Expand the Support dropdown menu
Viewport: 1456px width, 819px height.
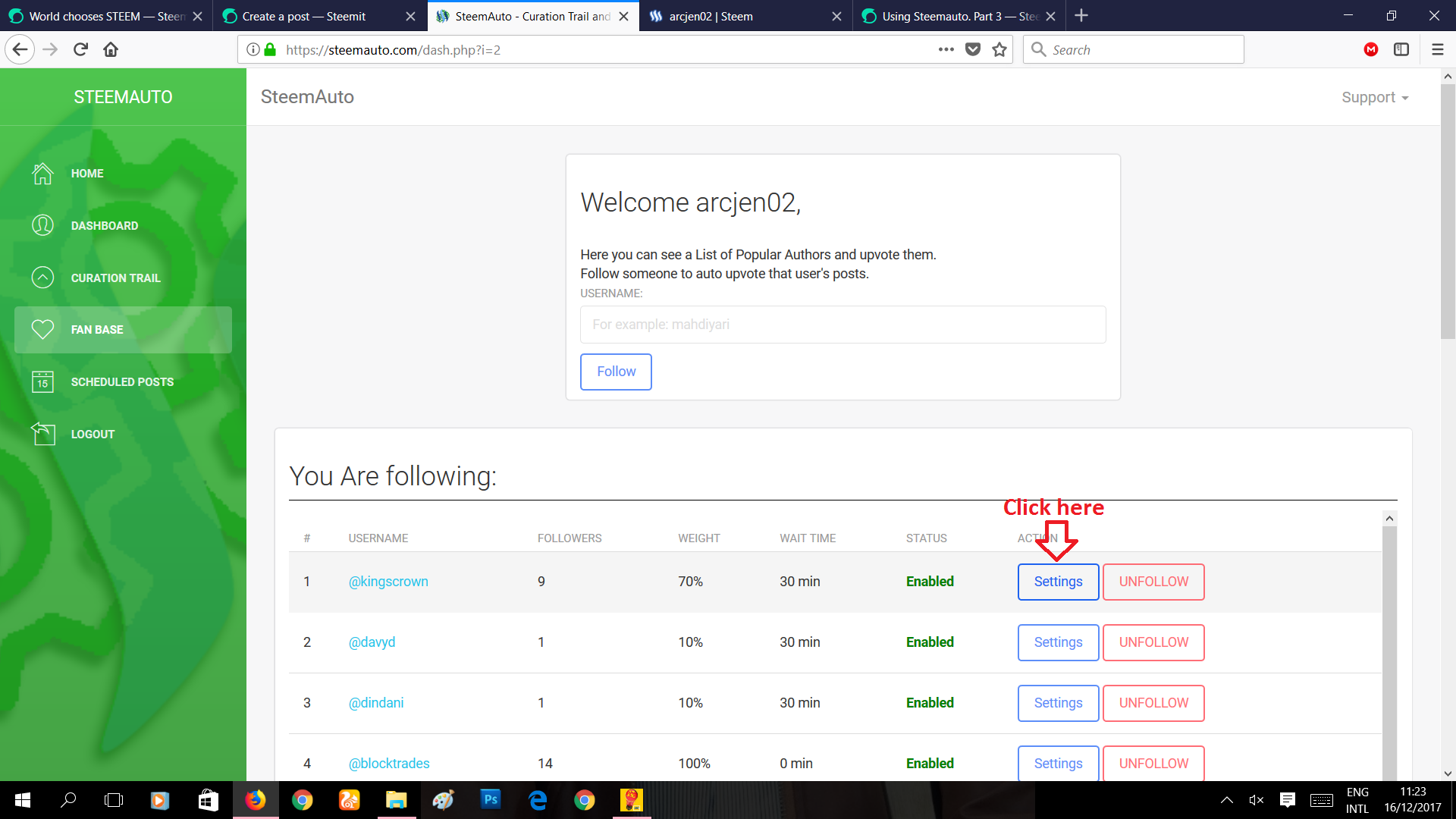pyautogui.click(x=1374, y=97)
